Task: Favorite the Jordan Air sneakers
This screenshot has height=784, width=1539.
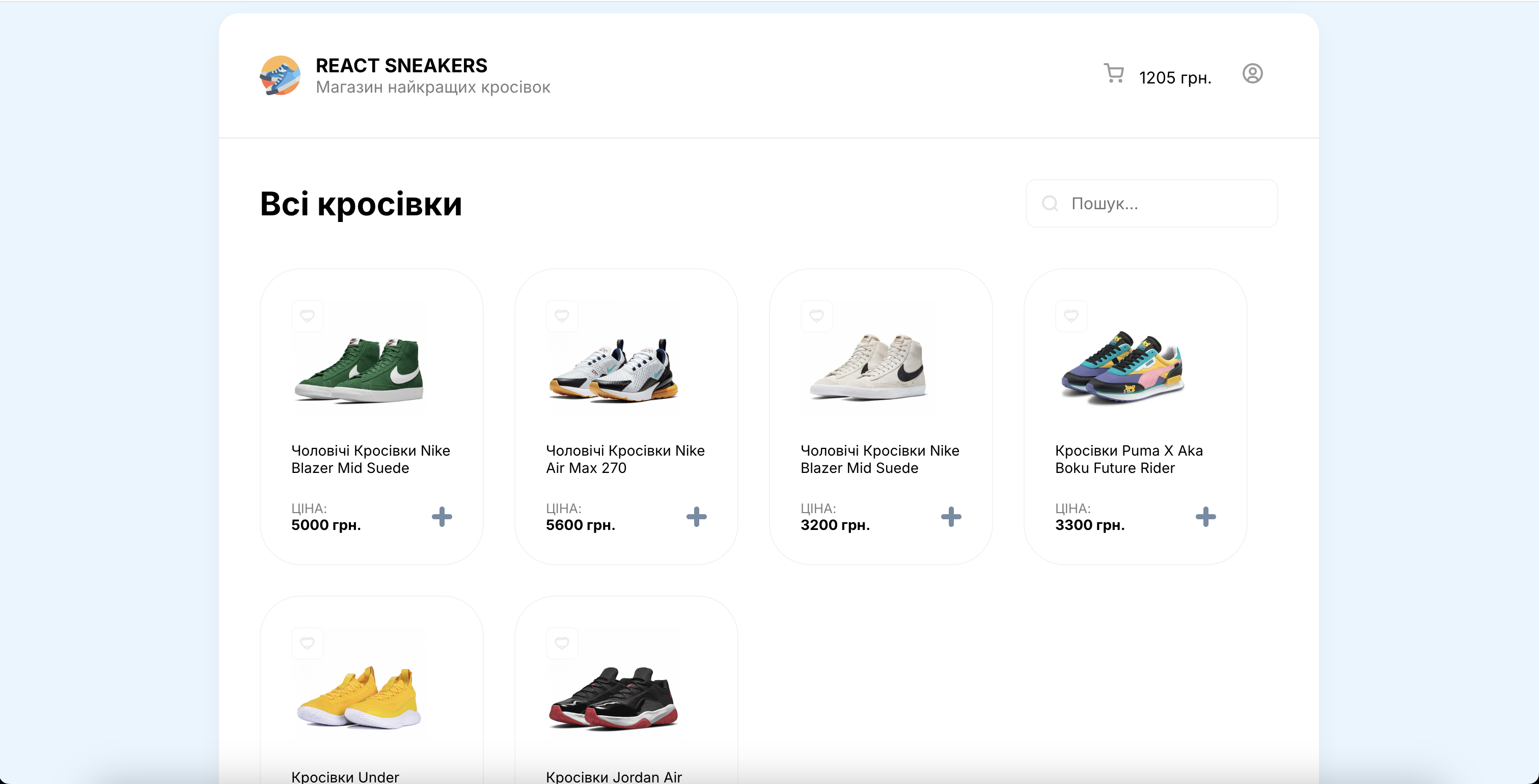Action: pyautogui.click(x=562, y=643)
